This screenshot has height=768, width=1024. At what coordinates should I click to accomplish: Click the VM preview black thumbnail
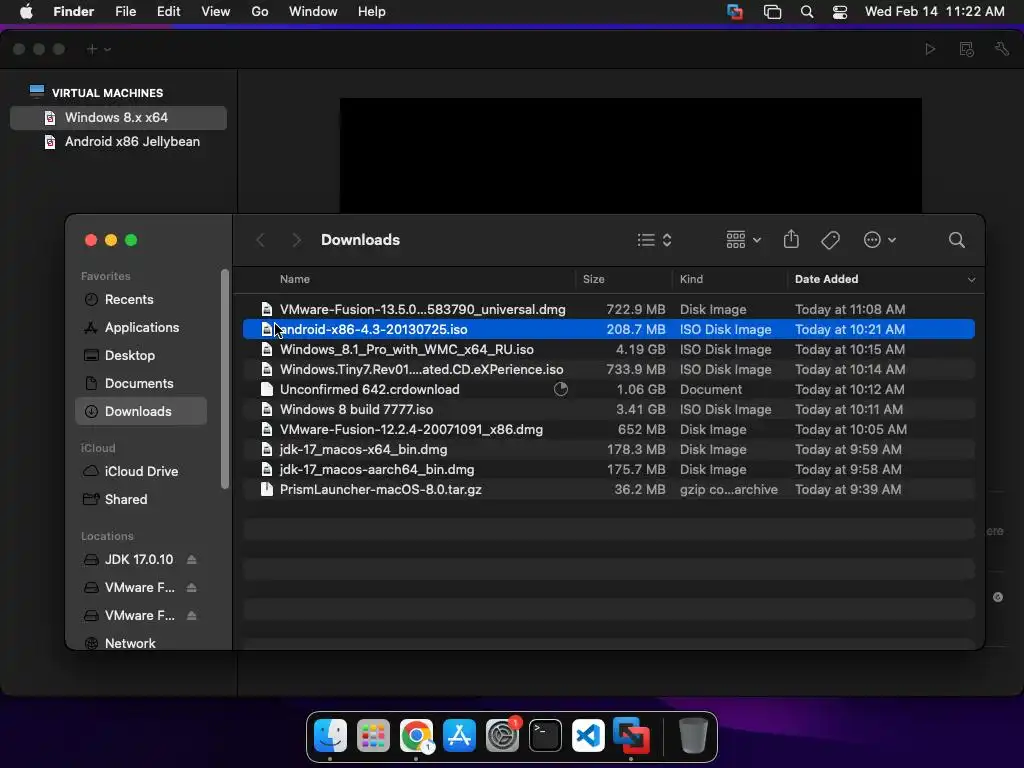(631, 155)
